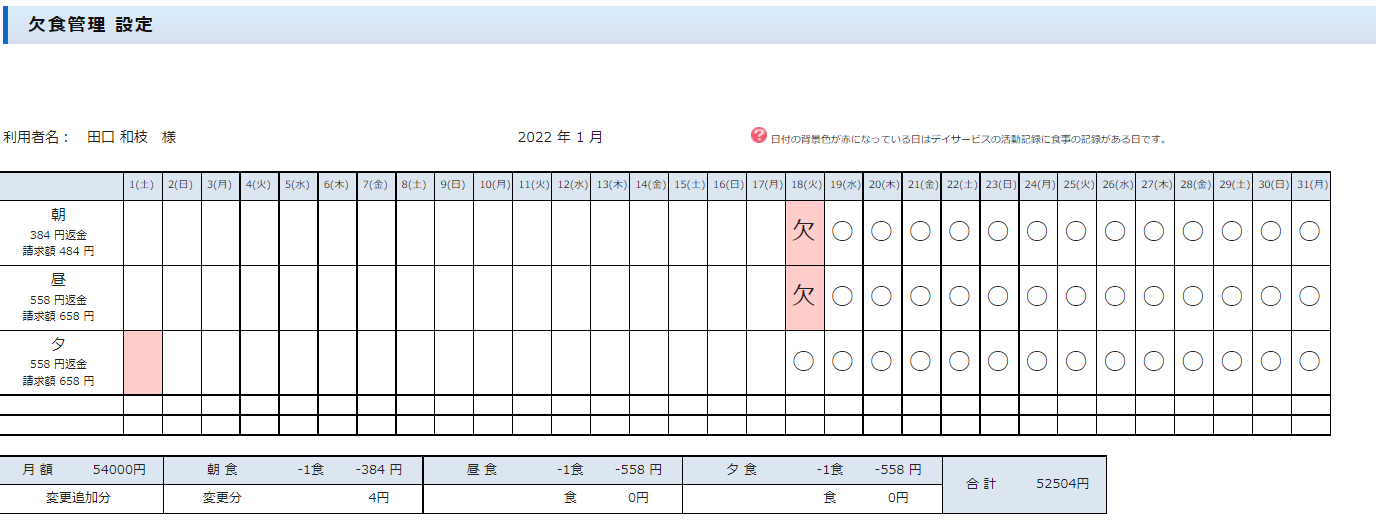The image size is (1376, 525).
Task: Click the pink dinner cell on 1(土)
Action: (143, 362)
